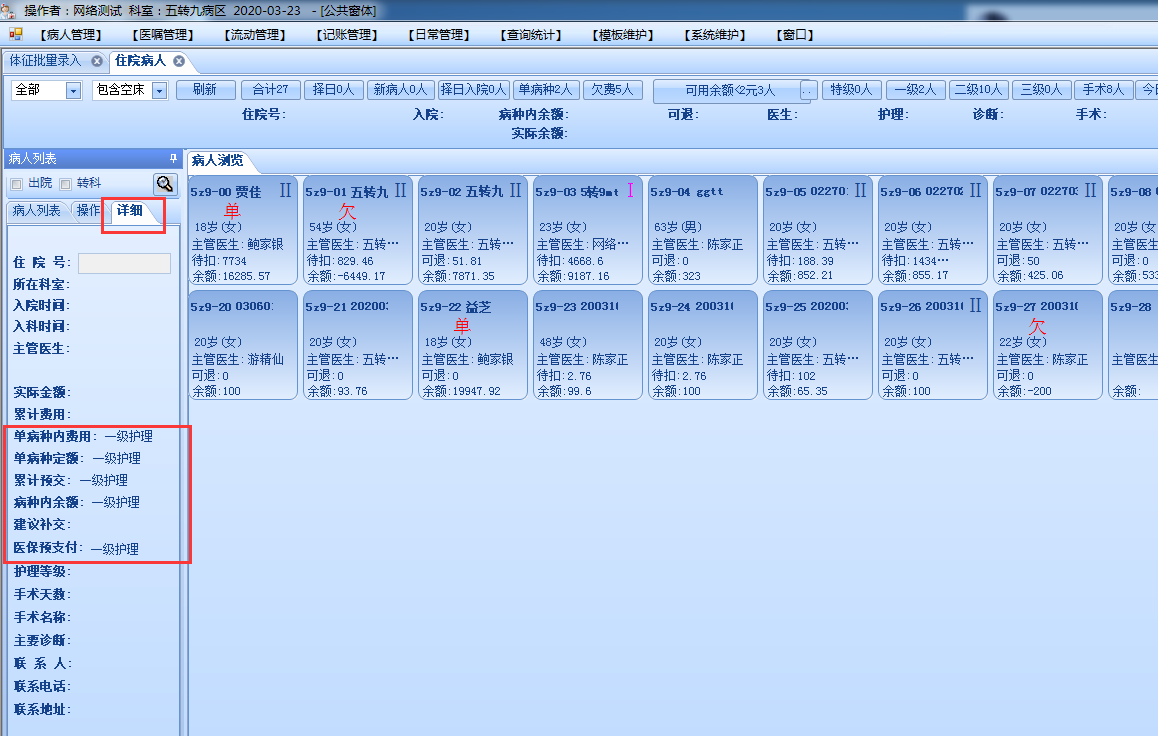
Task: Toggle the 出院 checkbox
Action: (16, 184)
